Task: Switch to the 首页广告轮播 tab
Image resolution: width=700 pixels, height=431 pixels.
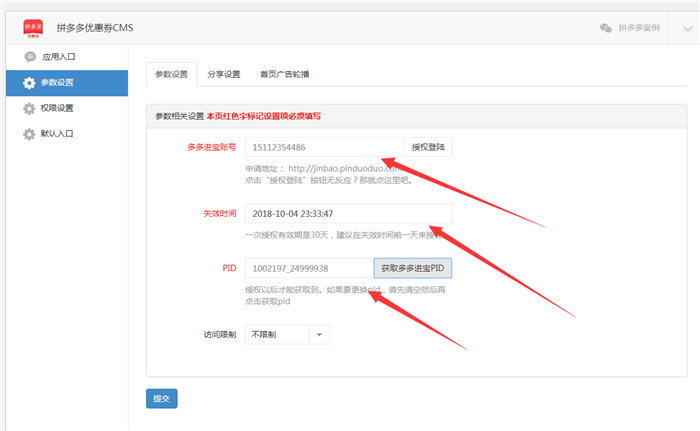Action: point(284,74)
